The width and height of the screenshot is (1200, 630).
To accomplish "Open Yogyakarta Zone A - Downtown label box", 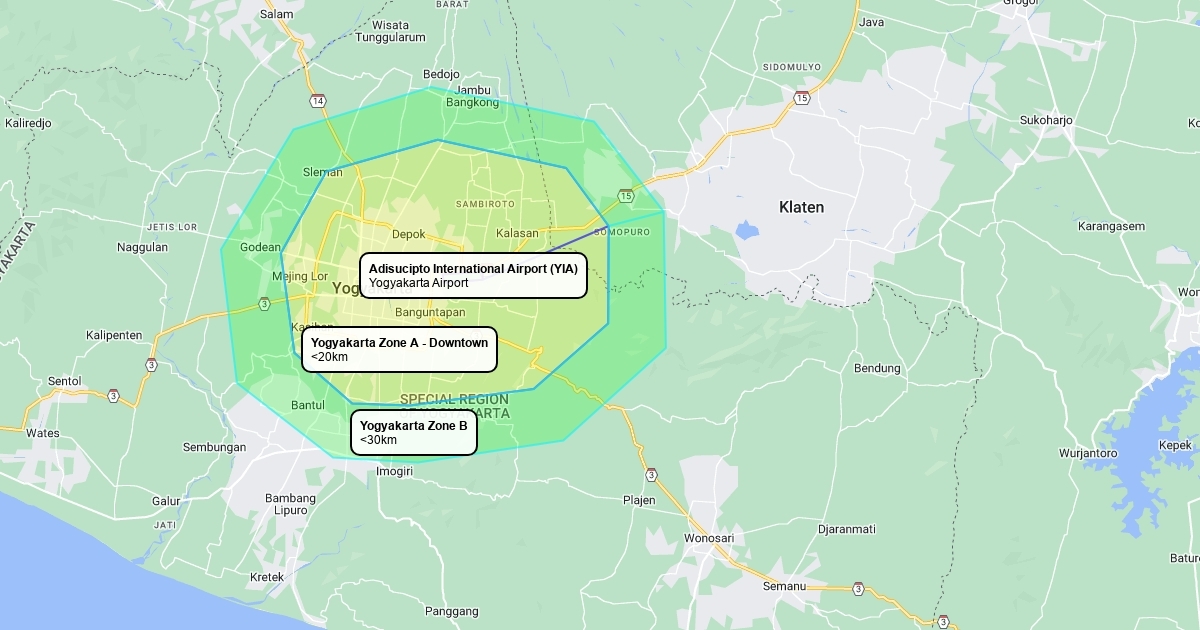I will [x=399, y=349].
